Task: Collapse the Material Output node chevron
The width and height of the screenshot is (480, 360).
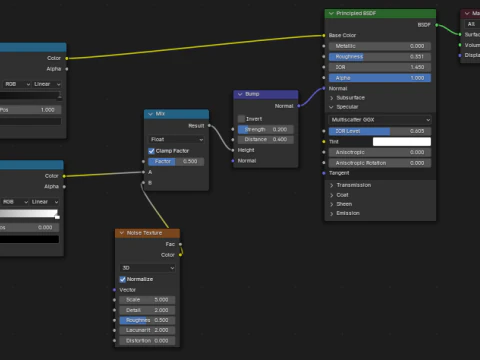Action: coord(467,13)
